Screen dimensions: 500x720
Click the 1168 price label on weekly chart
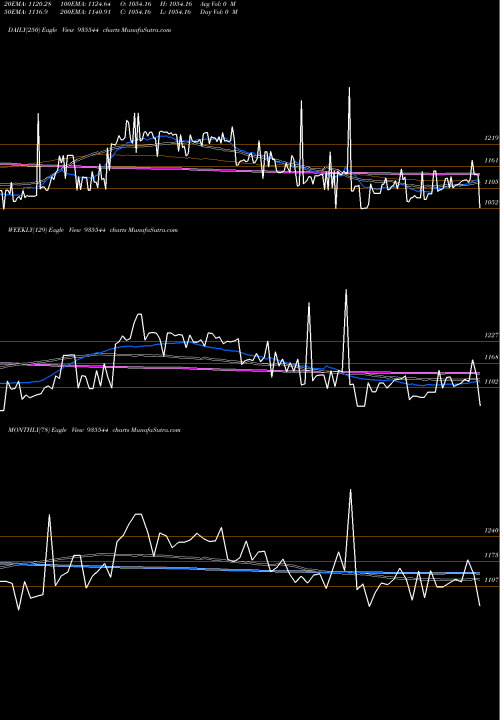pos(491,357)
